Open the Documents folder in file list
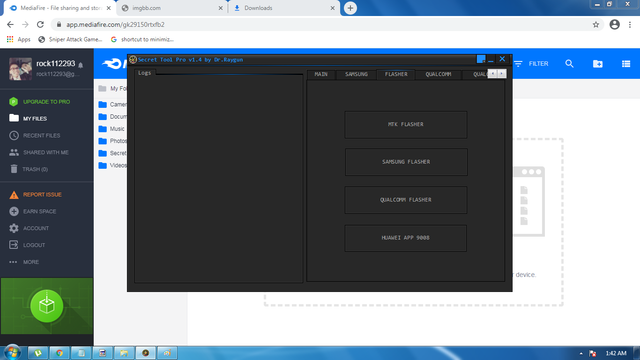The height and width of the screenshot is (360, 640). [113, 117]
